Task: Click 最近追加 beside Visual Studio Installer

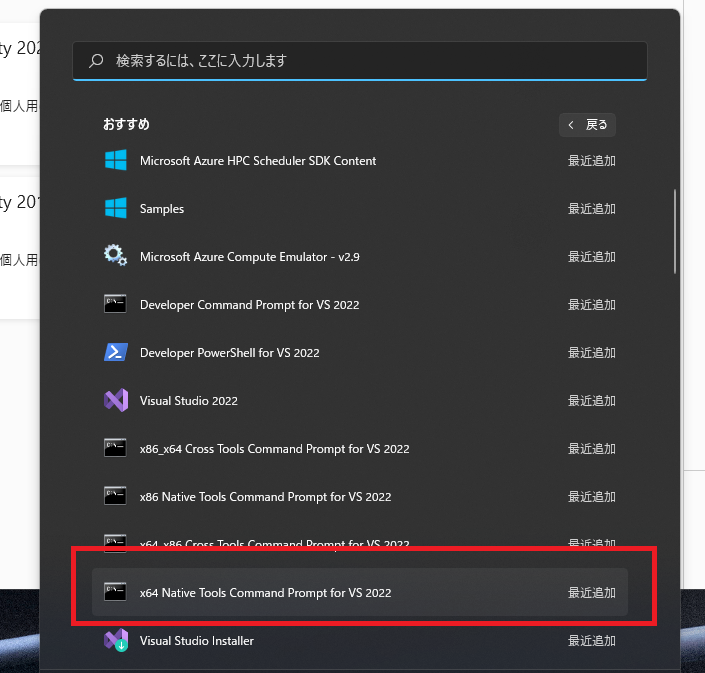Action: click(x=592, y=641)
